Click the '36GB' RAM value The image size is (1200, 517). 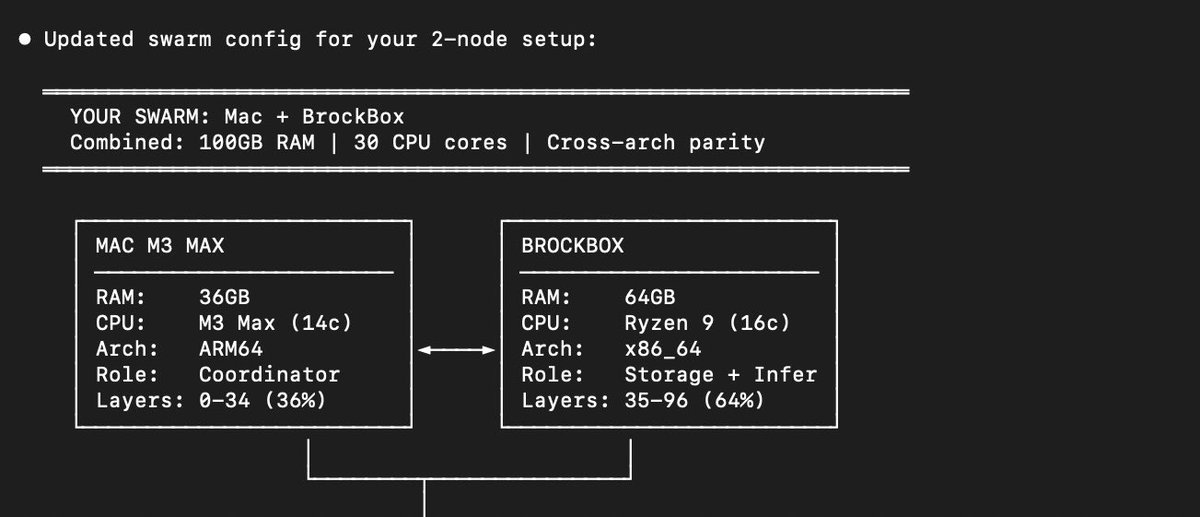click(224, 297)
